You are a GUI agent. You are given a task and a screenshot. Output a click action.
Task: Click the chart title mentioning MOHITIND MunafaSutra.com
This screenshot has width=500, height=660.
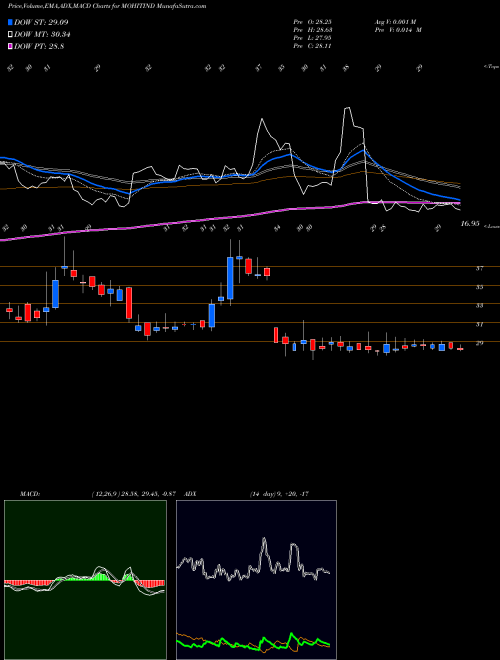(x=107, y=6)
